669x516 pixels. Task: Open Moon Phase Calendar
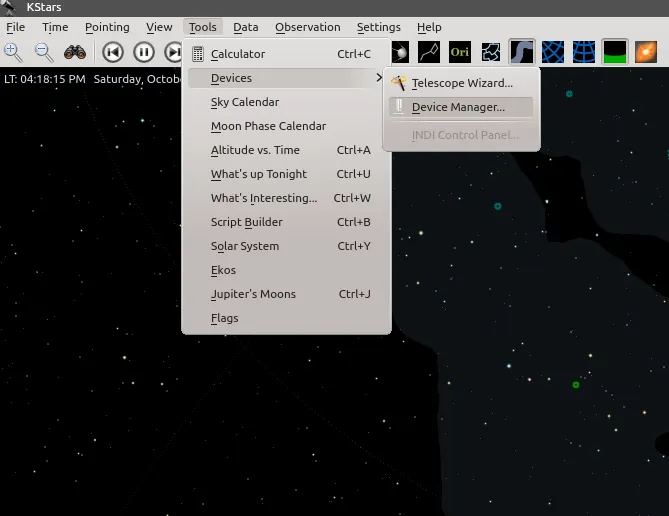(286, 126)
